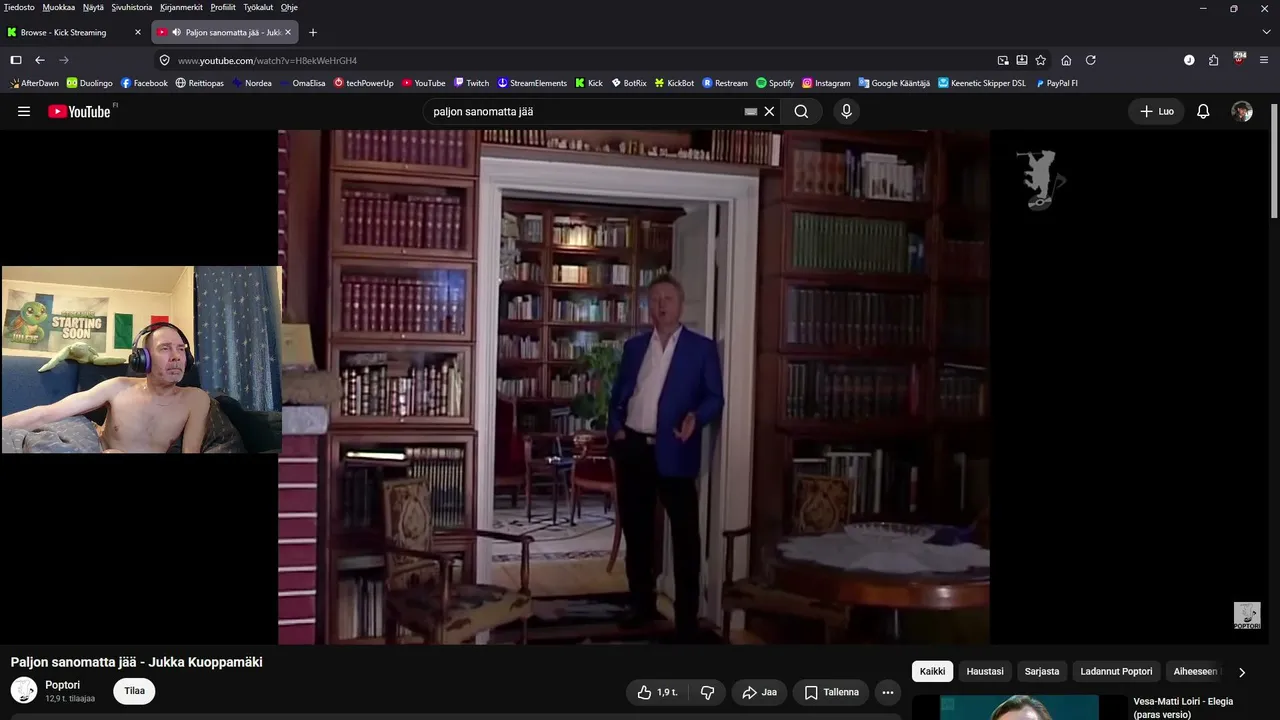Like the video with thumbs up

pos(657,692)
